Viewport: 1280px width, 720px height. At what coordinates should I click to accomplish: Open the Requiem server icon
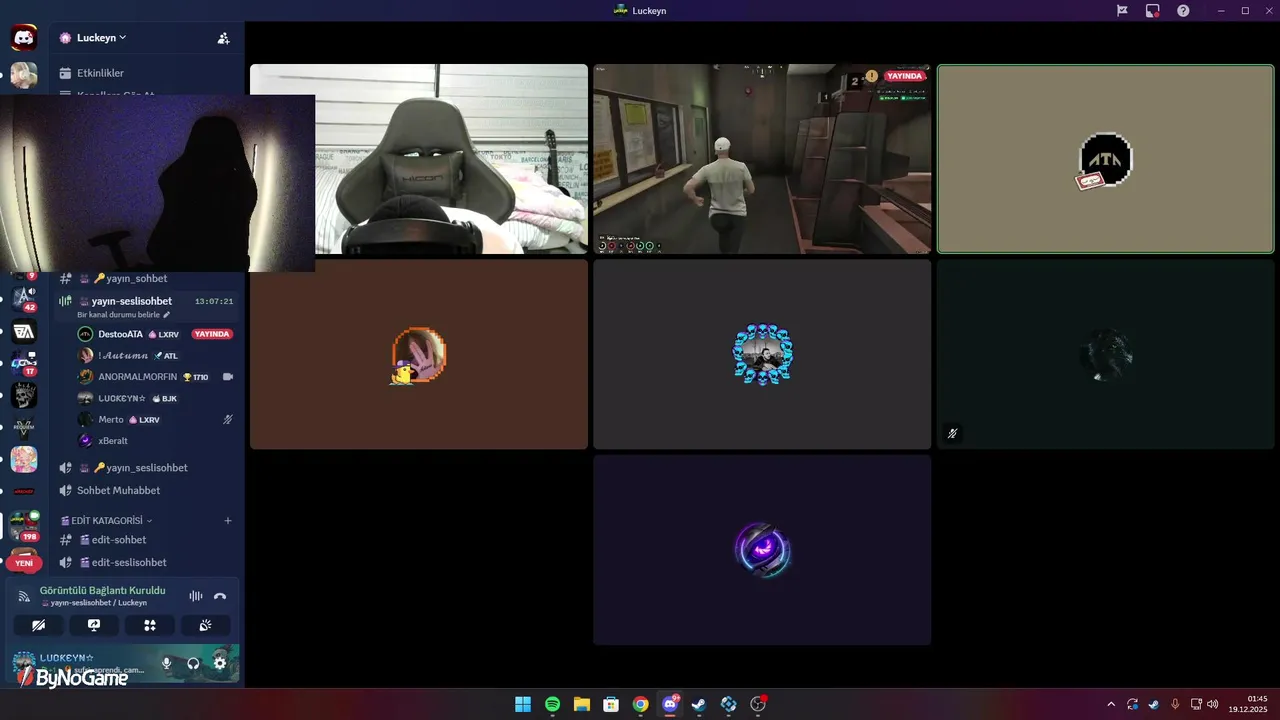pos(24,427)
